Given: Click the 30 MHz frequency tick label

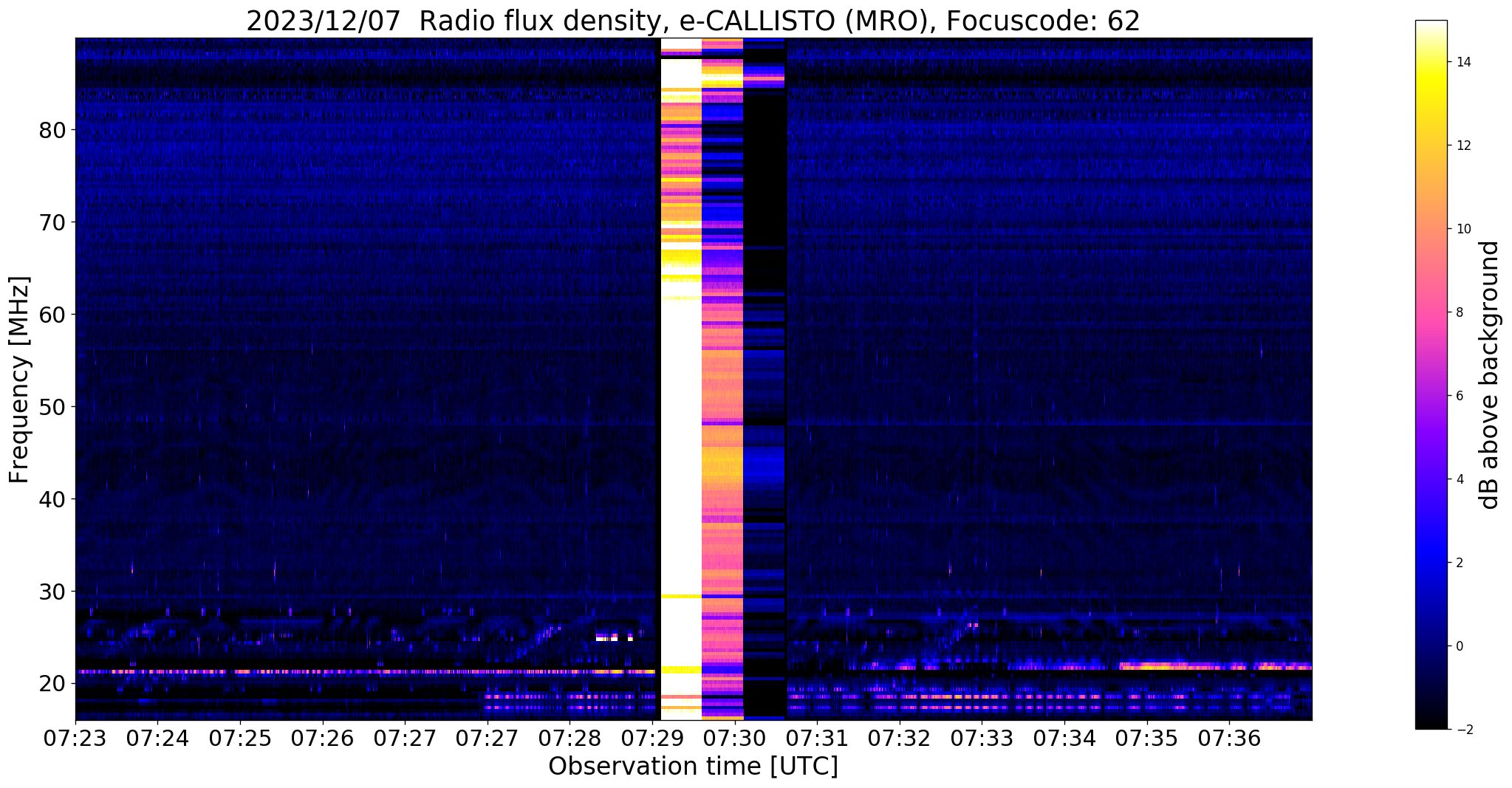Looking at the screenshot, I should [x=52, y=592].
